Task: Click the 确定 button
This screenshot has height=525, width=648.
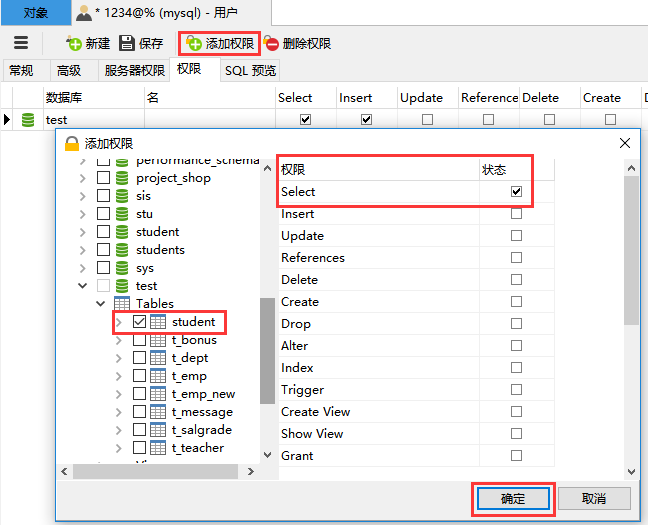Action: click(513, 499)
